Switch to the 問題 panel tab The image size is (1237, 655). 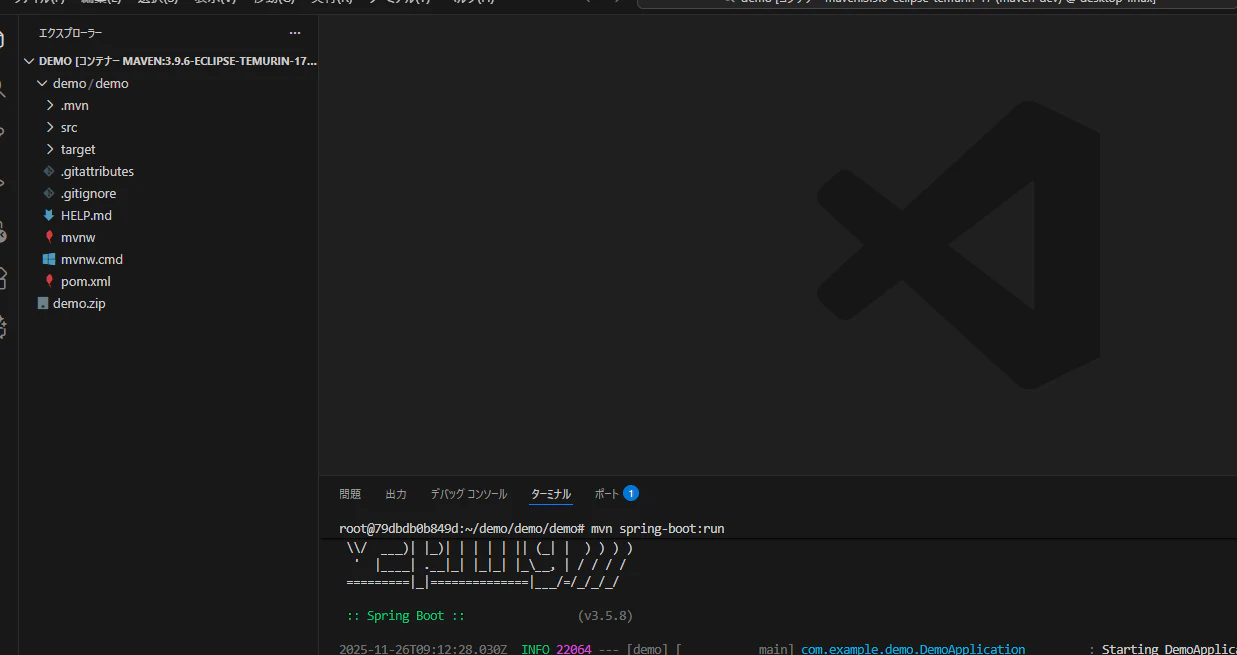[x=350, y=494]
